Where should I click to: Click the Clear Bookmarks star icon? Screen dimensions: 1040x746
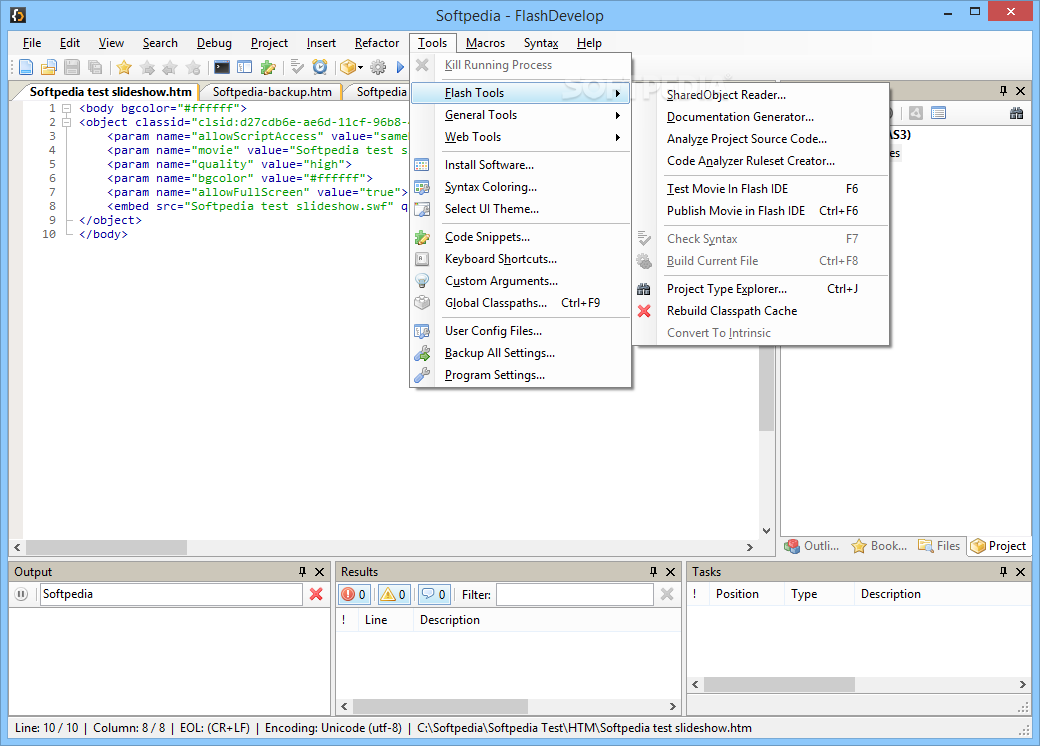point(193,67)
